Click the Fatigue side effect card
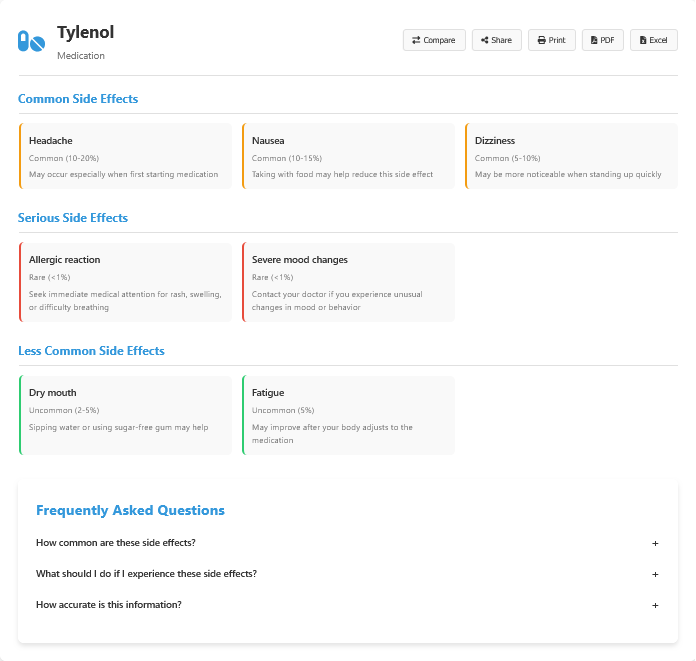696x661 pixels. point(348,415)
